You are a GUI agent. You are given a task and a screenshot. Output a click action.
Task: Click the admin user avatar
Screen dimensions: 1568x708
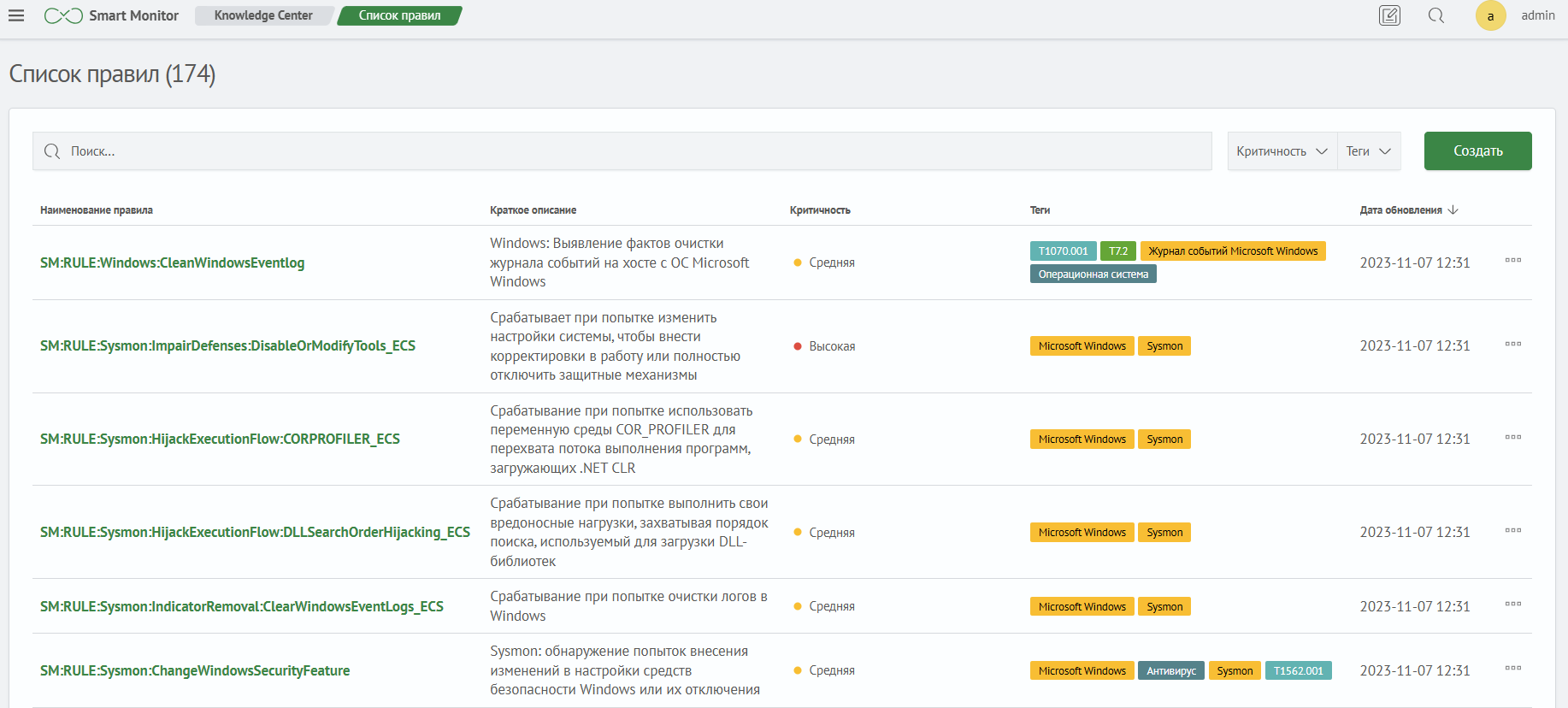click(x=1490, y=15)
